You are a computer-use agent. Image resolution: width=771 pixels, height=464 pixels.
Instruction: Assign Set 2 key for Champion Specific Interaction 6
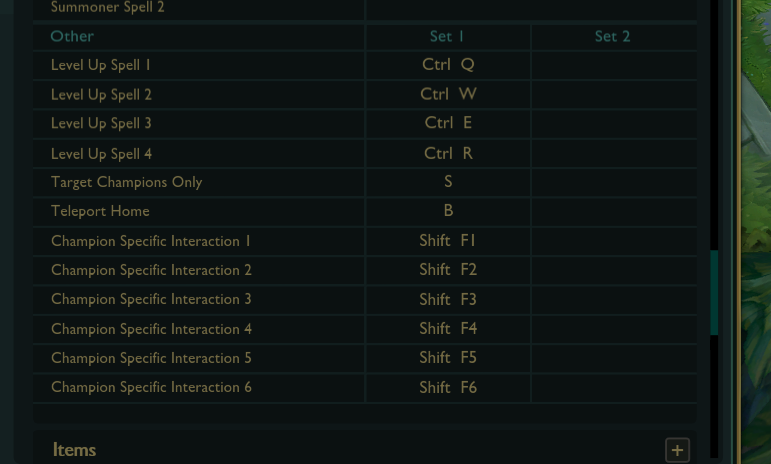614,387
